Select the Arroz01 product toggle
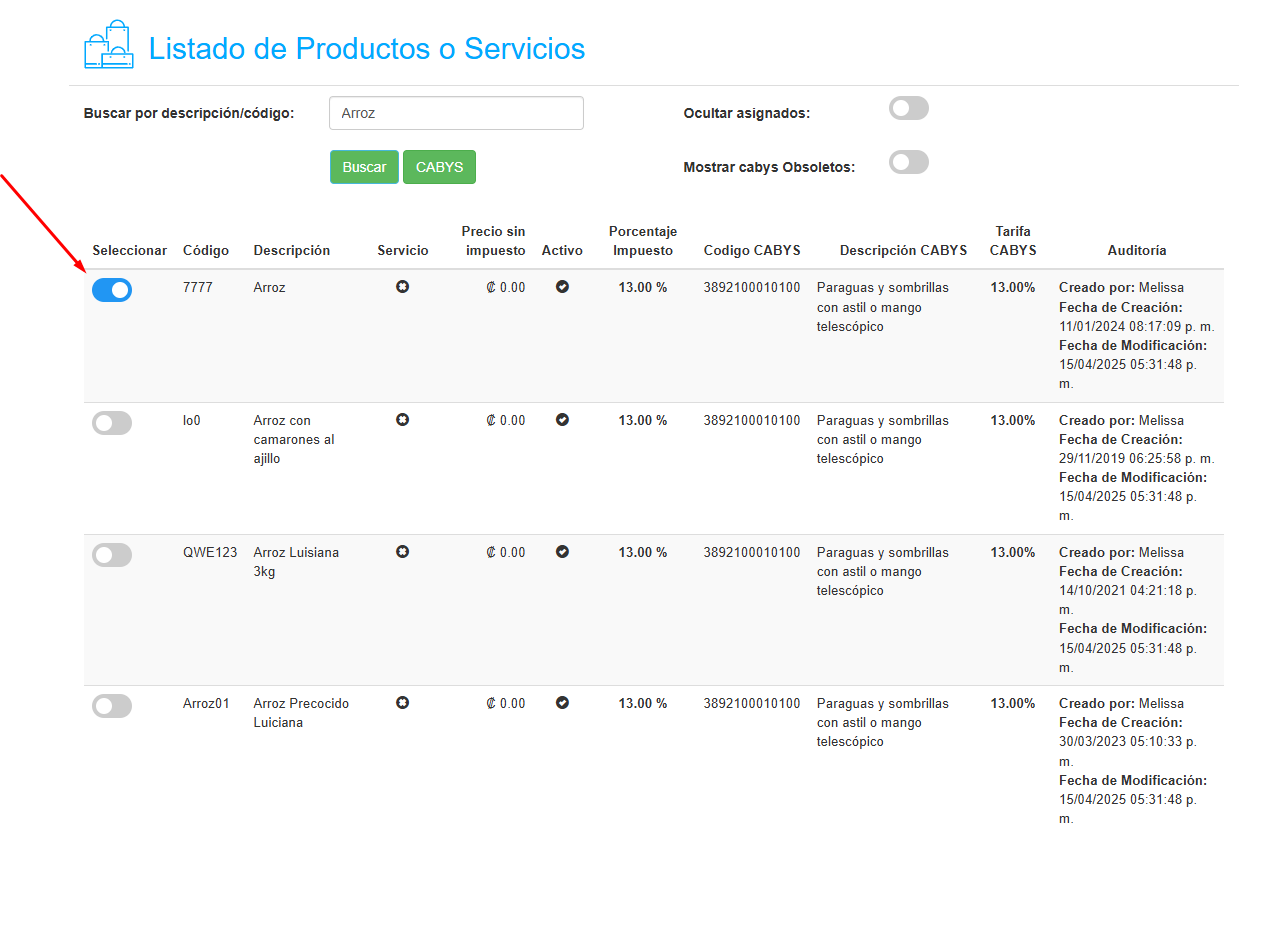Image resolution: width=1279 pixels, height=933 pixels. tap(112, 706)
